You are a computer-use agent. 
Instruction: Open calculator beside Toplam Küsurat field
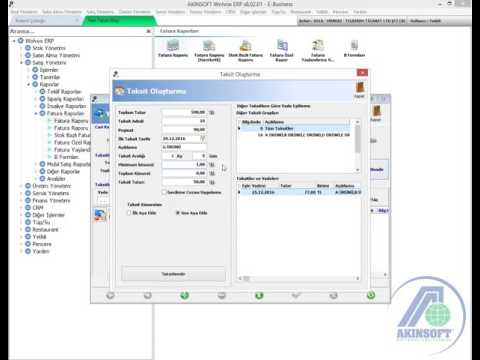211,173
